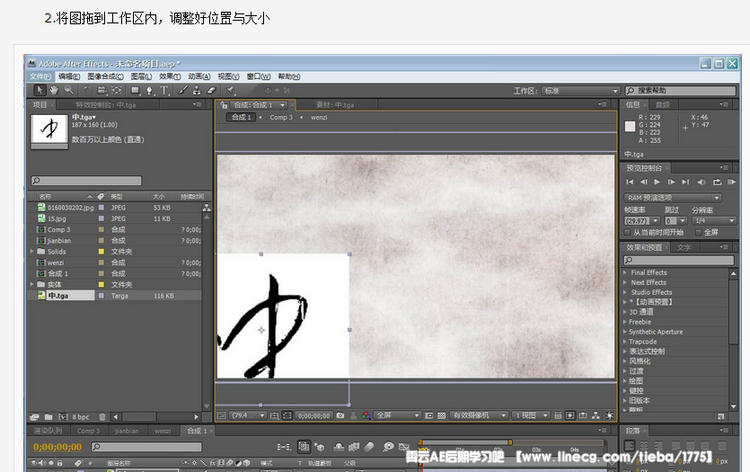
Task: Switch to the 文字 panel tab
Action: point(684,247)
